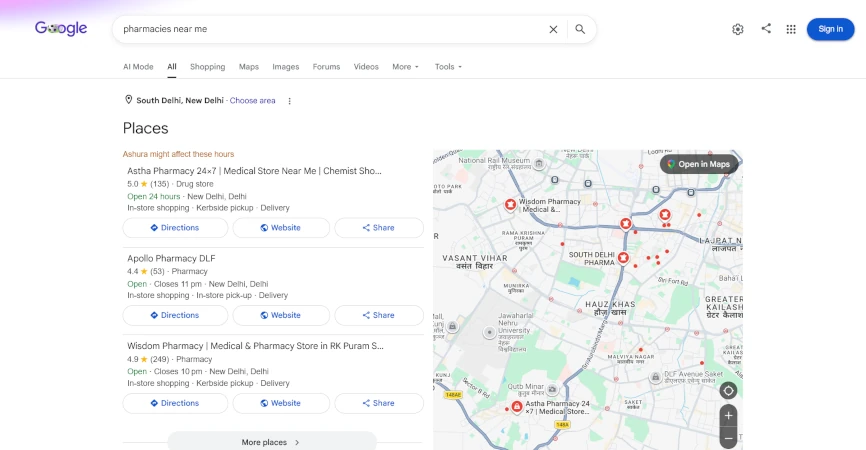Click the Places heading
Screen dimensions: 866x450
[145, 128]
